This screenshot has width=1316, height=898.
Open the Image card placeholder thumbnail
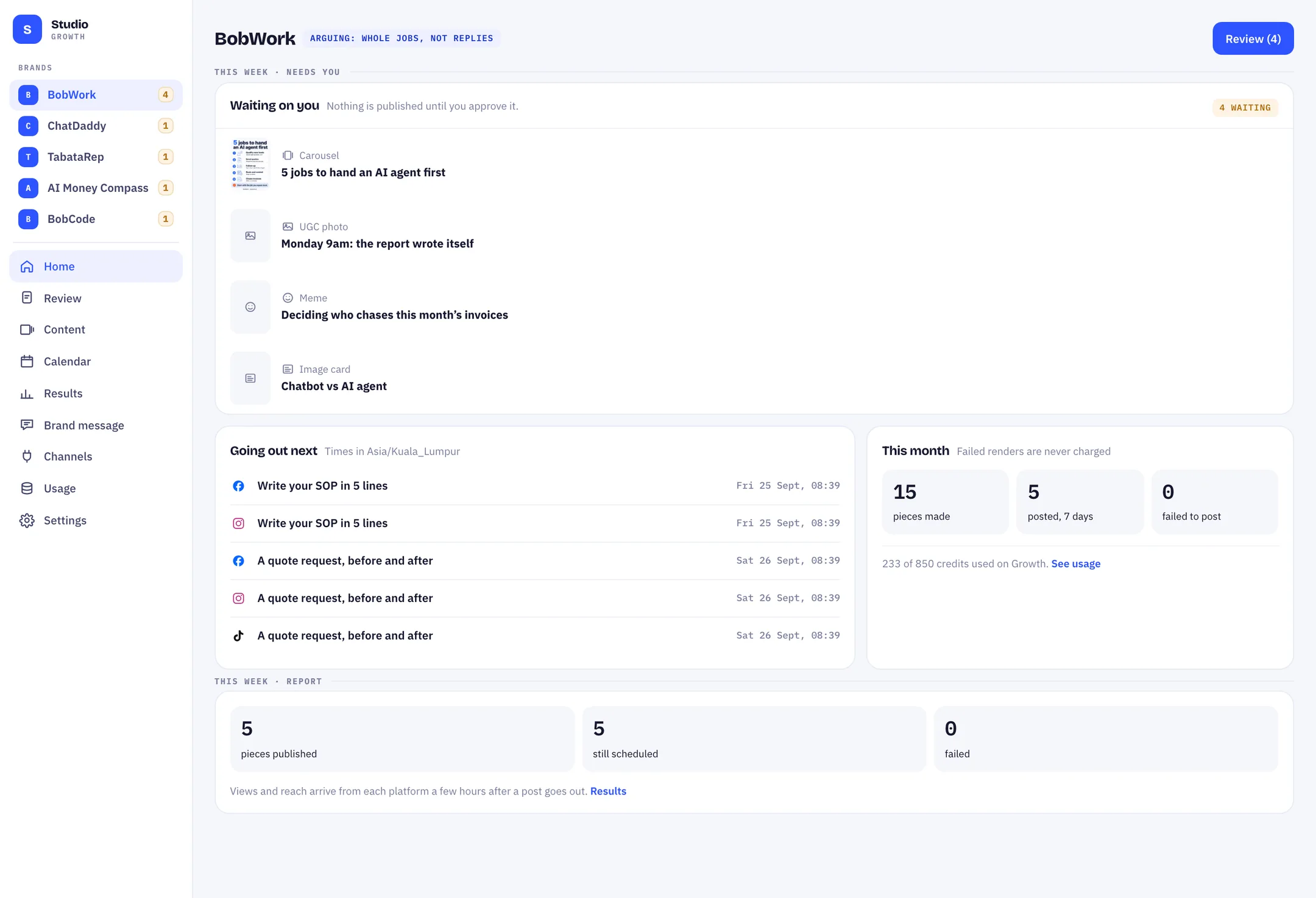pyautogui.click(x=250, y=378)
